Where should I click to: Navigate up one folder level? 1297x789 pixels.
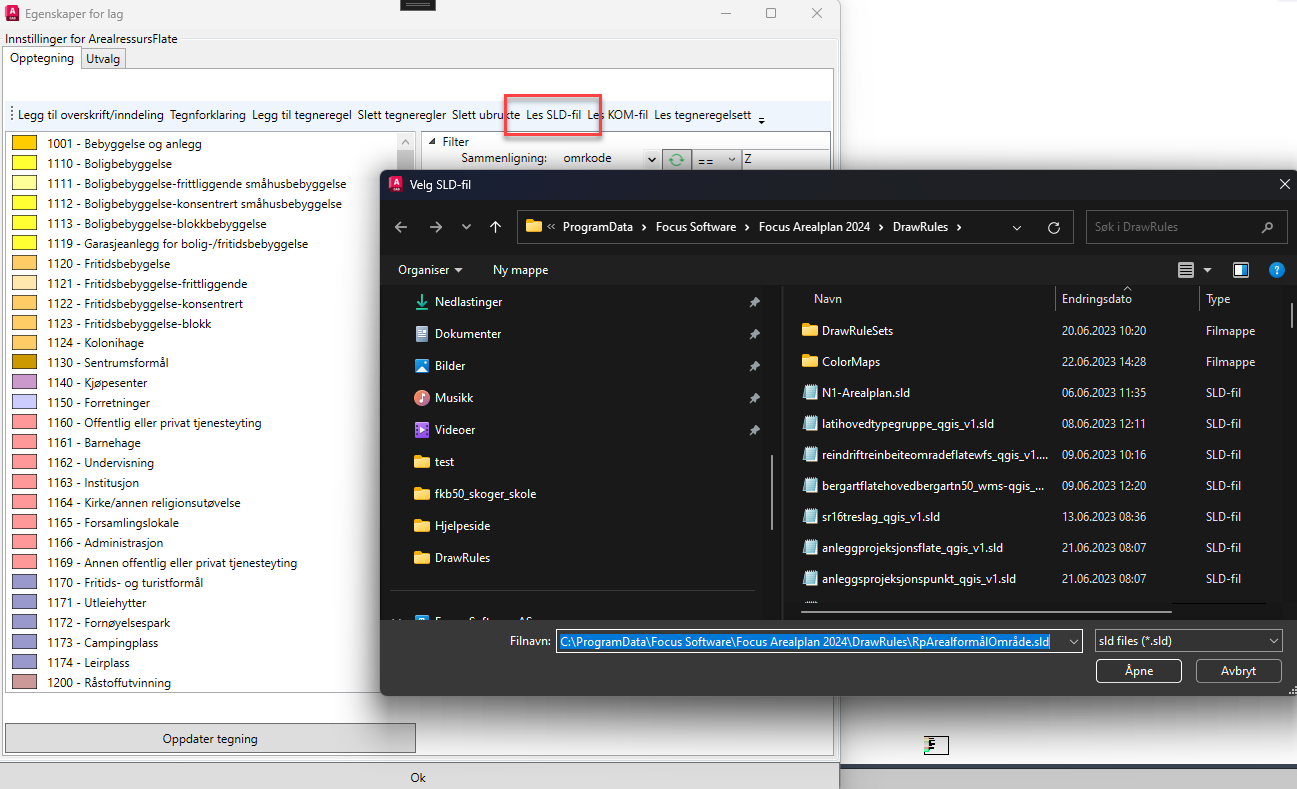(495, 227)
